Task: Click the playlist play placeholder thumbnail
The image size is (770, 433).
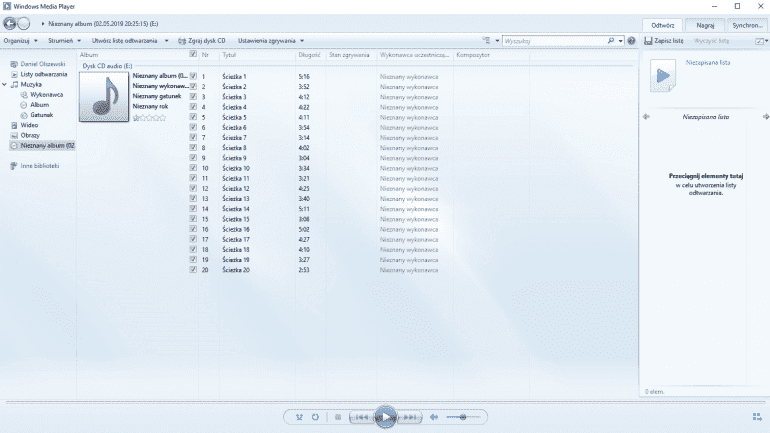Action: [663, 76]
